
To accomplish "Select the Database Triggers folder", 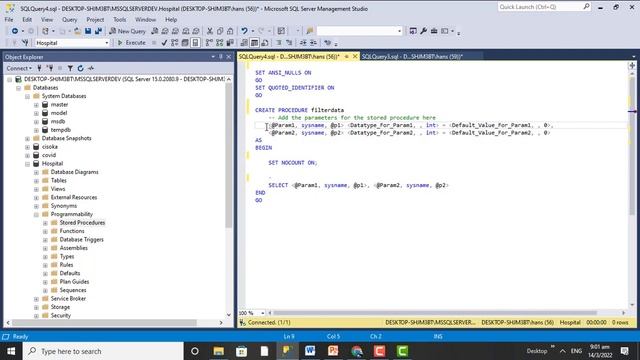I will coord(82,240).
